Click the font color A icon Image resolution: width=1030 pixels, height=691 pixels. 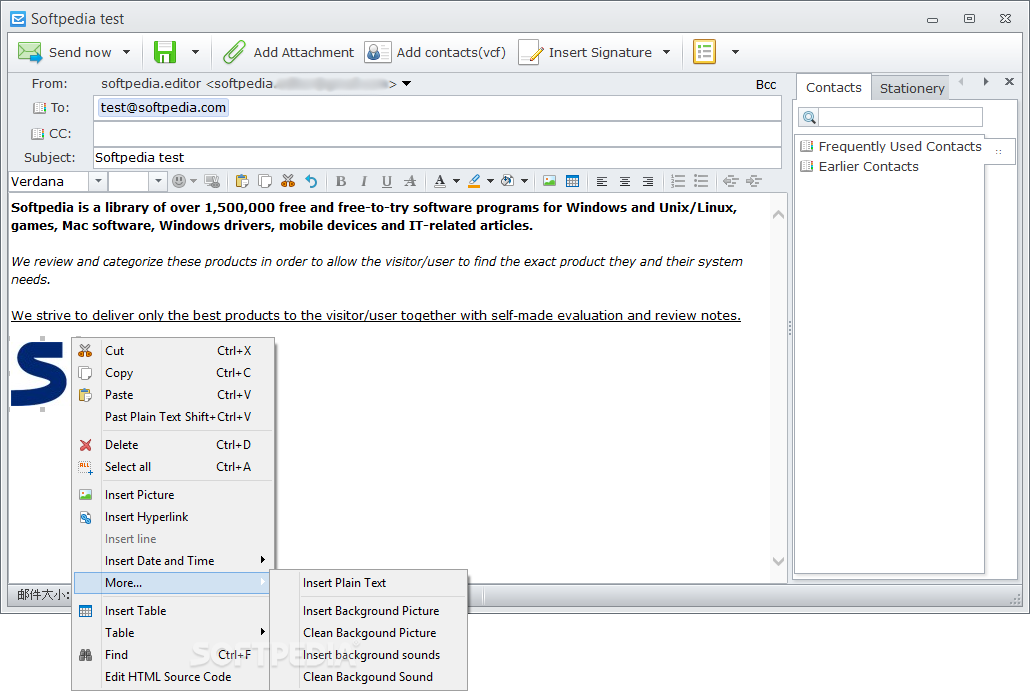439,181
